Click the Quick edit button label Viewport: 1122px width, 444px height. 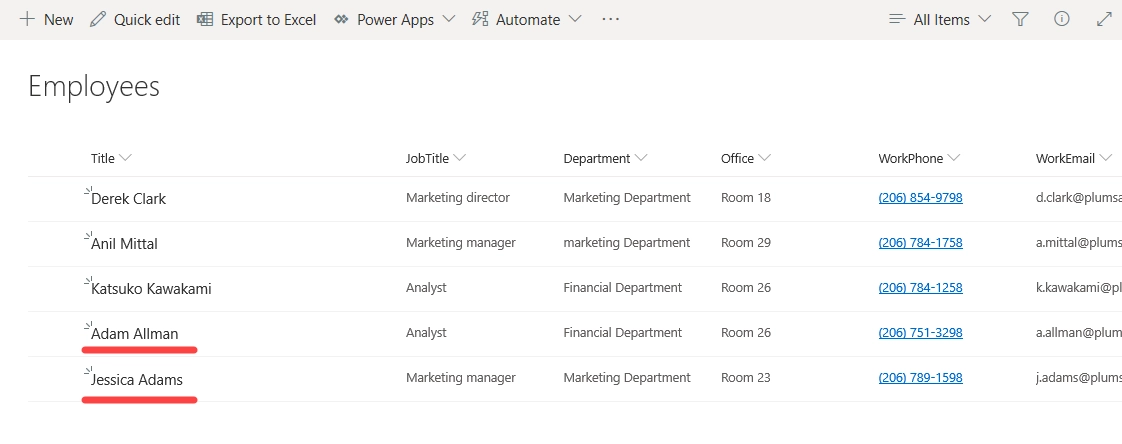click(x=147, y=20)
